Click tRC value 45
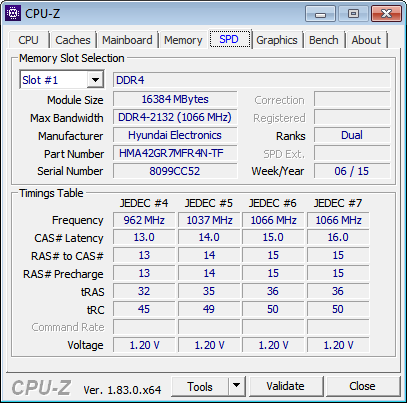 (x=144, y=309)
